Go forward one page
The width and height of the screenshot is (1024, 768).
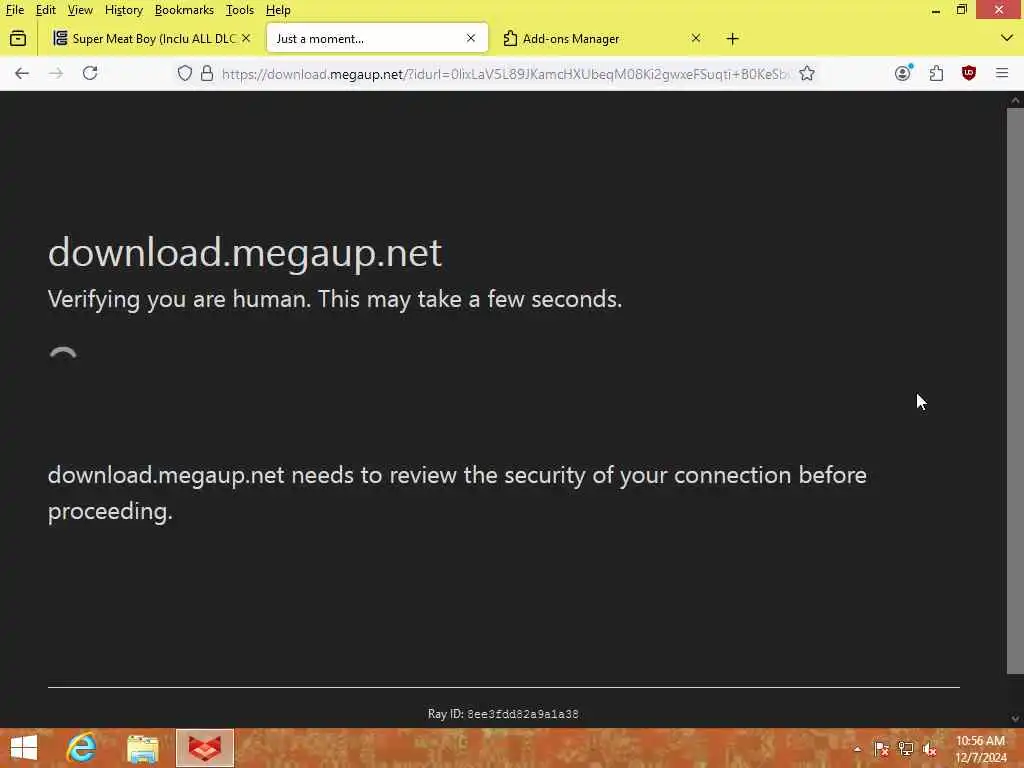[x=56, y=73]
